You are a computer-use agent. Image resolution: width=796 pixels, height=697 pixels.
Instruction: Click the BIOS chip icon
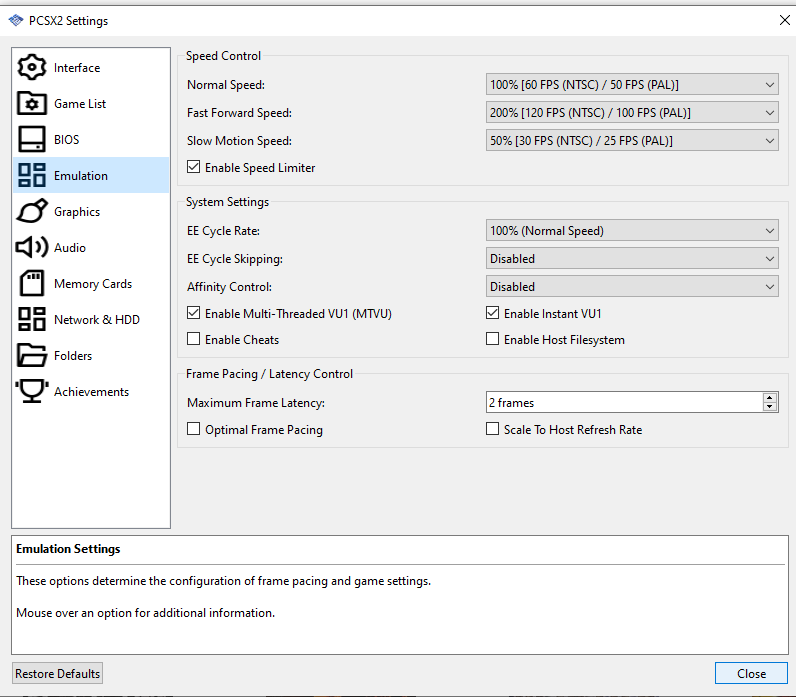tap(31, 140)
